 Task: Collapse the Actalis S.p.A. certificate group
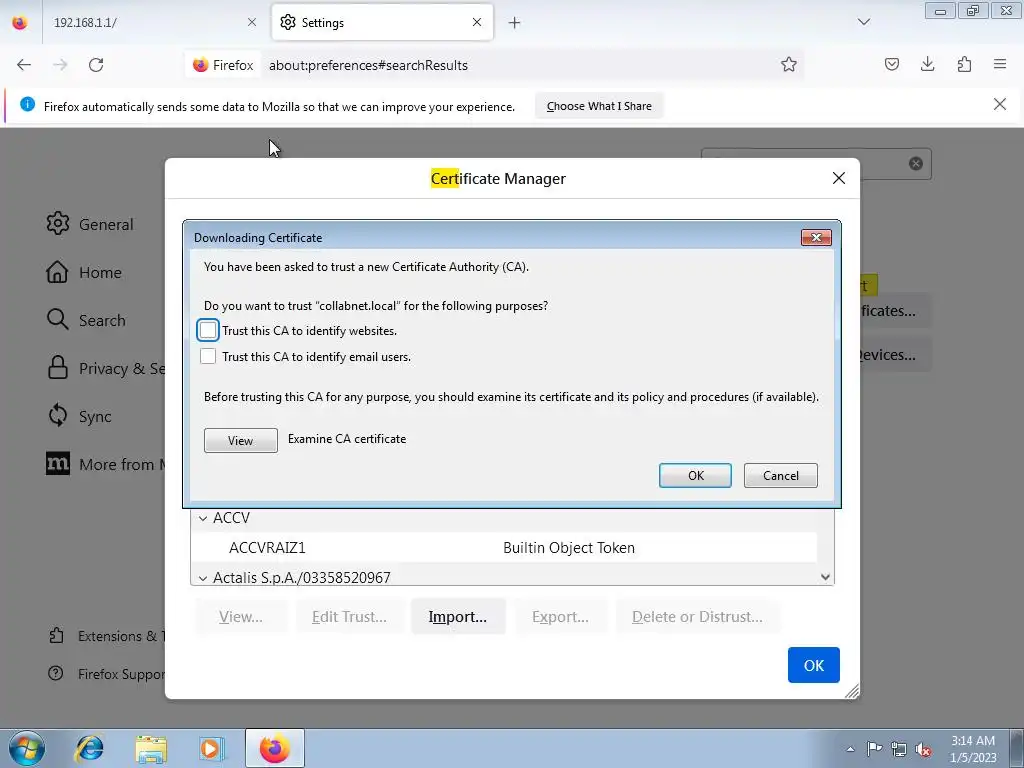pos(203,578)
